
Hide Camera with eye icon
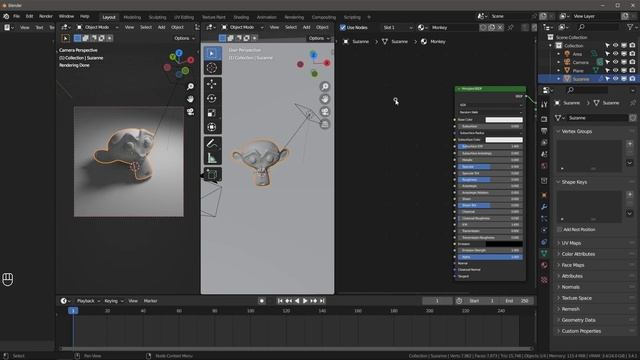(615, 62)
